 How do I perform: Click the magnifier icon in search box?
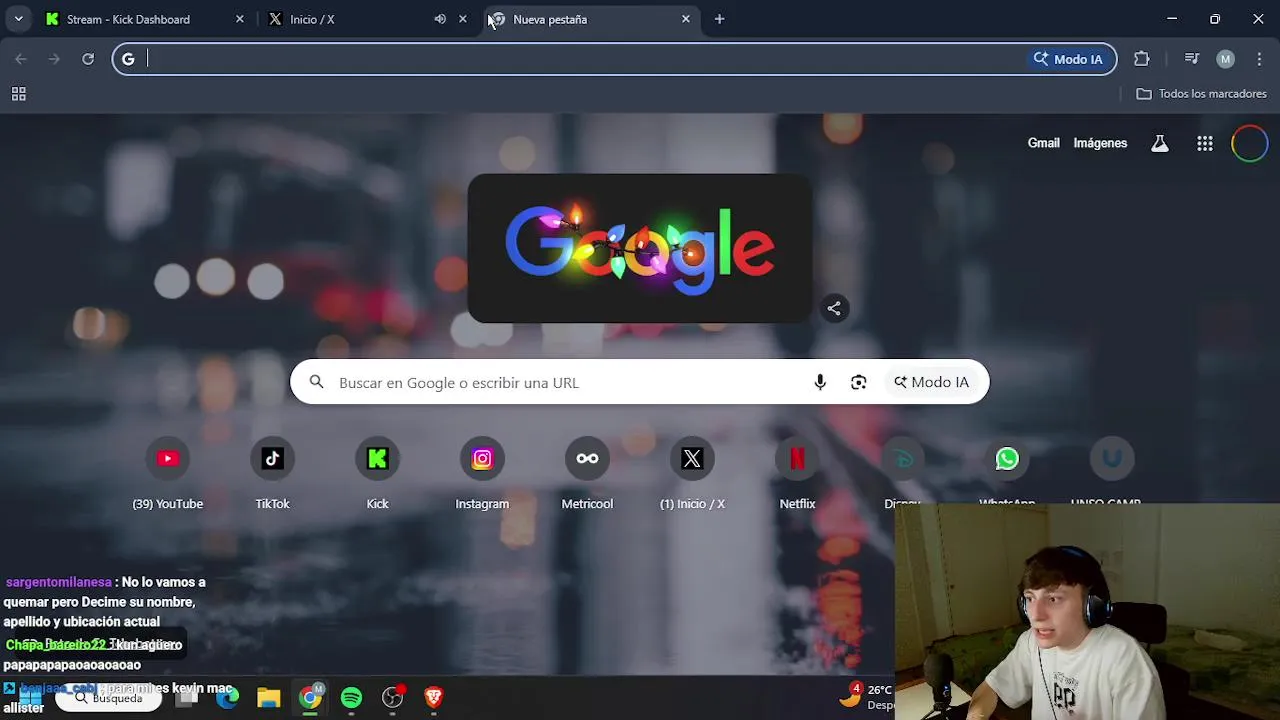[316, 382]
